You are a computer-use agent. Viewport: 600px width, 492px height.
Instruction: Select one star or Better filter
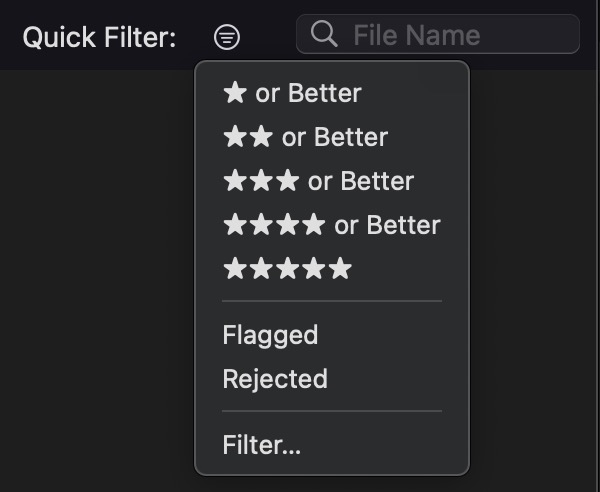click(x=292, y=93)
